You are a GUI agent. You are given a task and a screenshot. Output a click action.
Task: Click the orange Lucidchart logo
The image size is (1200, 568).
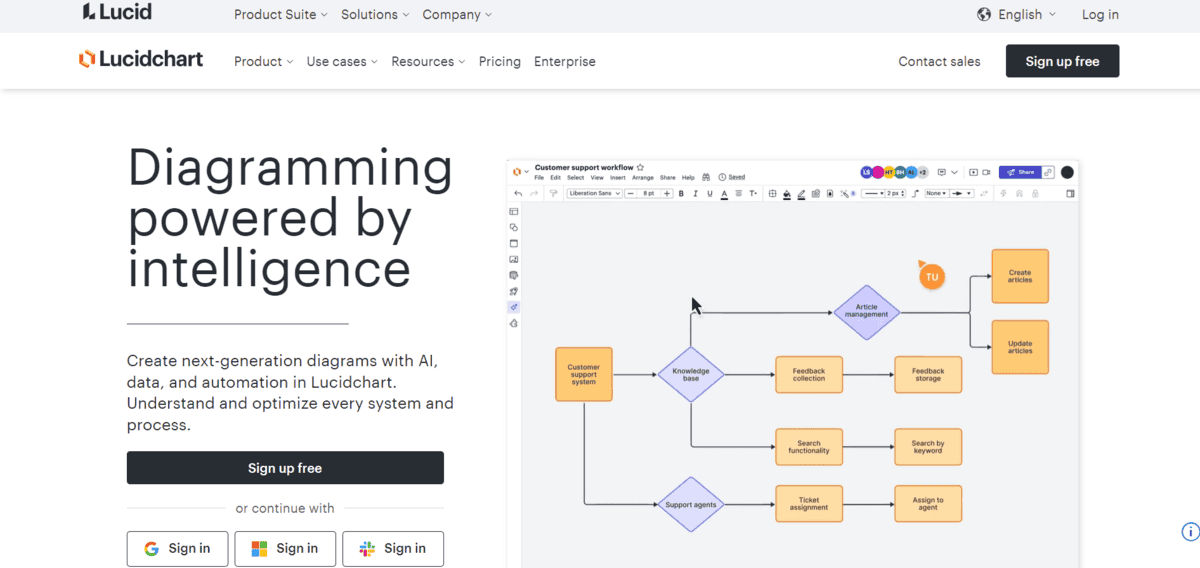click(141, 60)
